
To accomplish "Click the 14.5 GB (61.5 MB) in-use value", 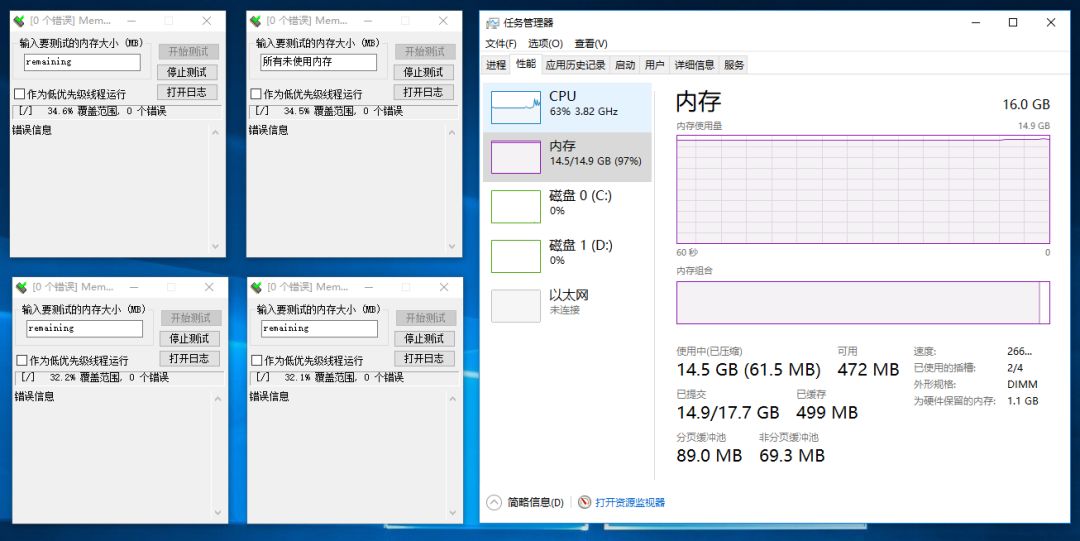I will click(749, 369).
